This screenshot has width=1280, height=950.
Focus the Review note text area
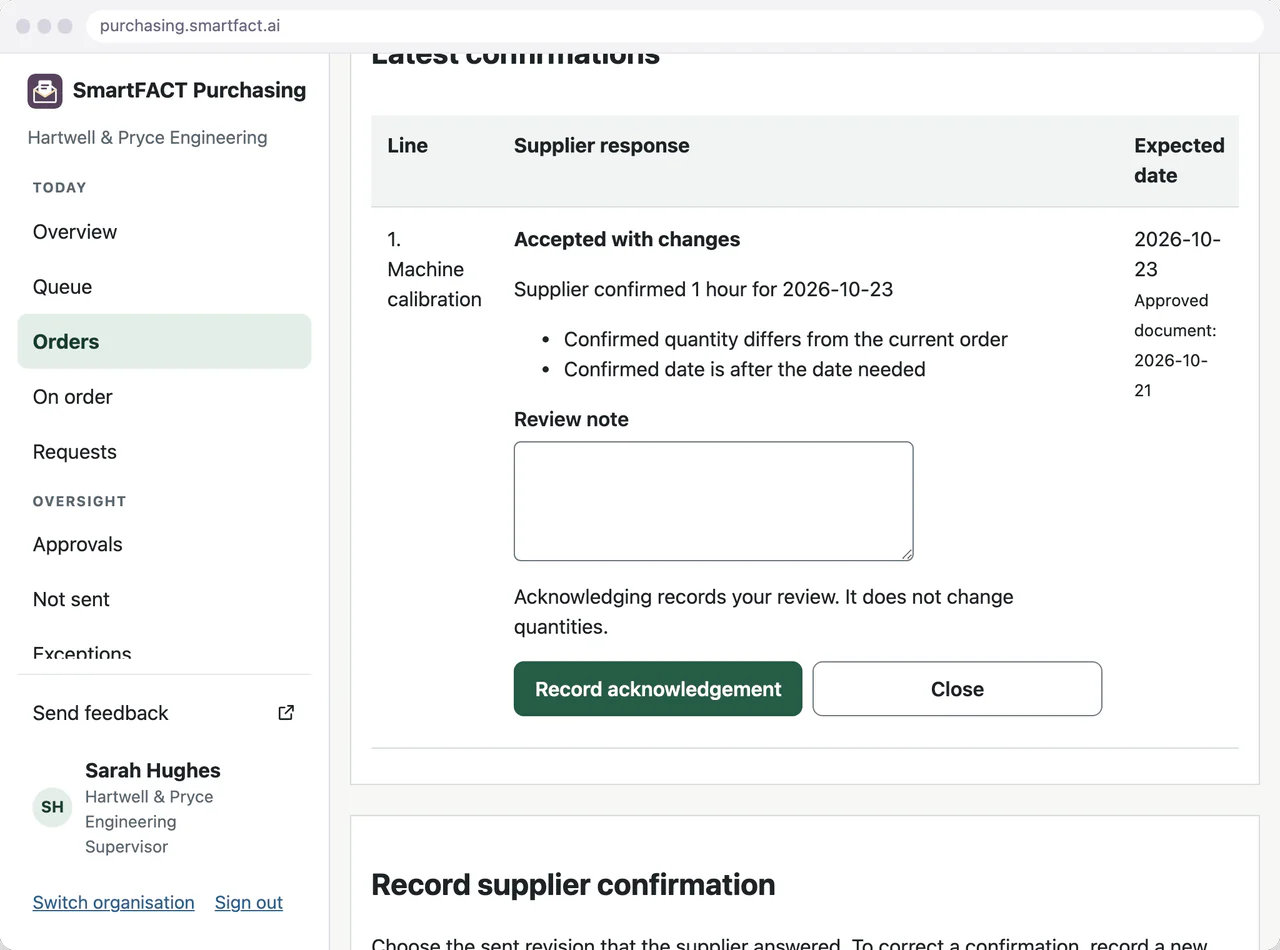tap(714, 501)
